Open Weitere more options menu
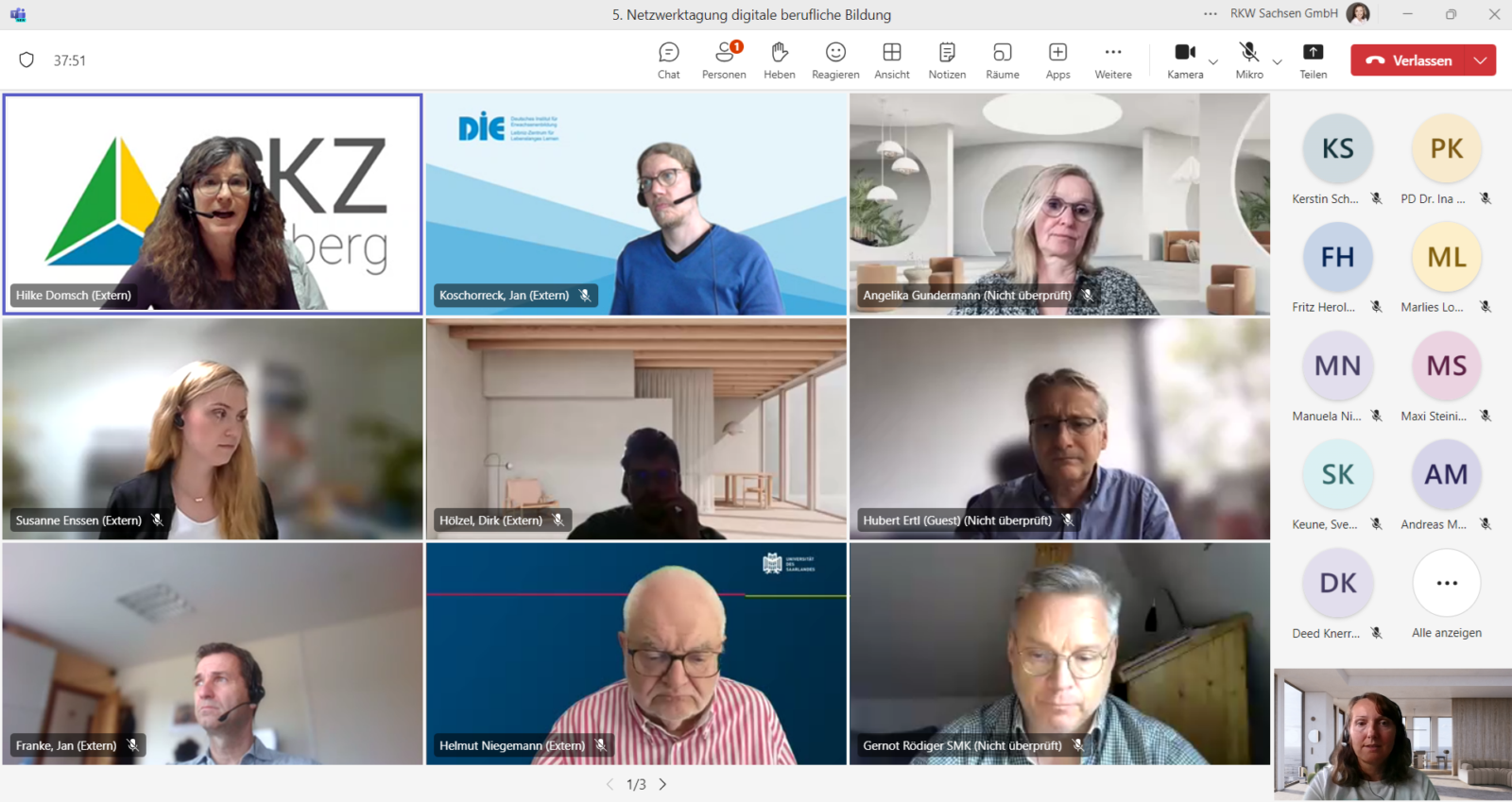 tap(1113, 60)
